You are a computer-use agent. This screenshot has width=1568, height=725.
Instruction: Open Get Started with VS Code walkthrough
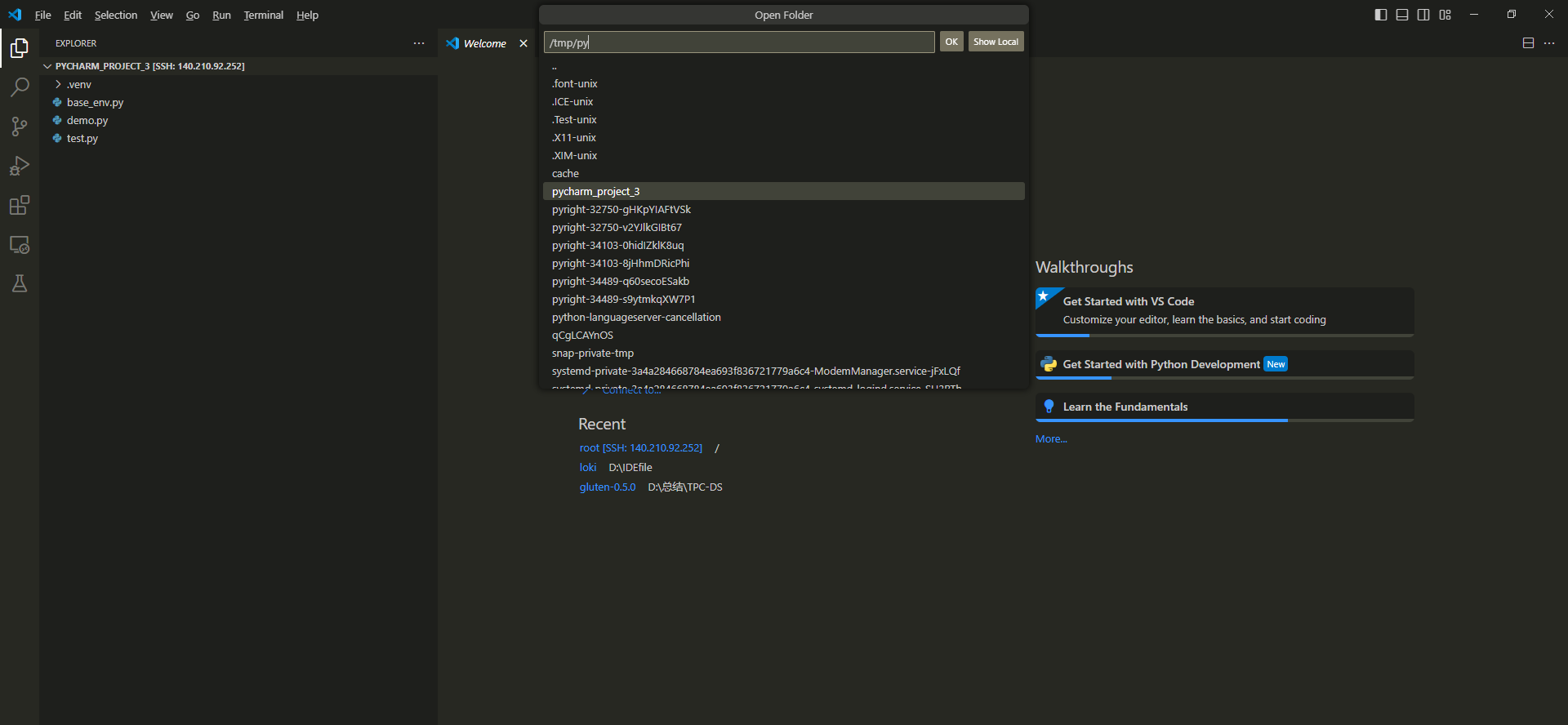click(x=1224, y=311)
